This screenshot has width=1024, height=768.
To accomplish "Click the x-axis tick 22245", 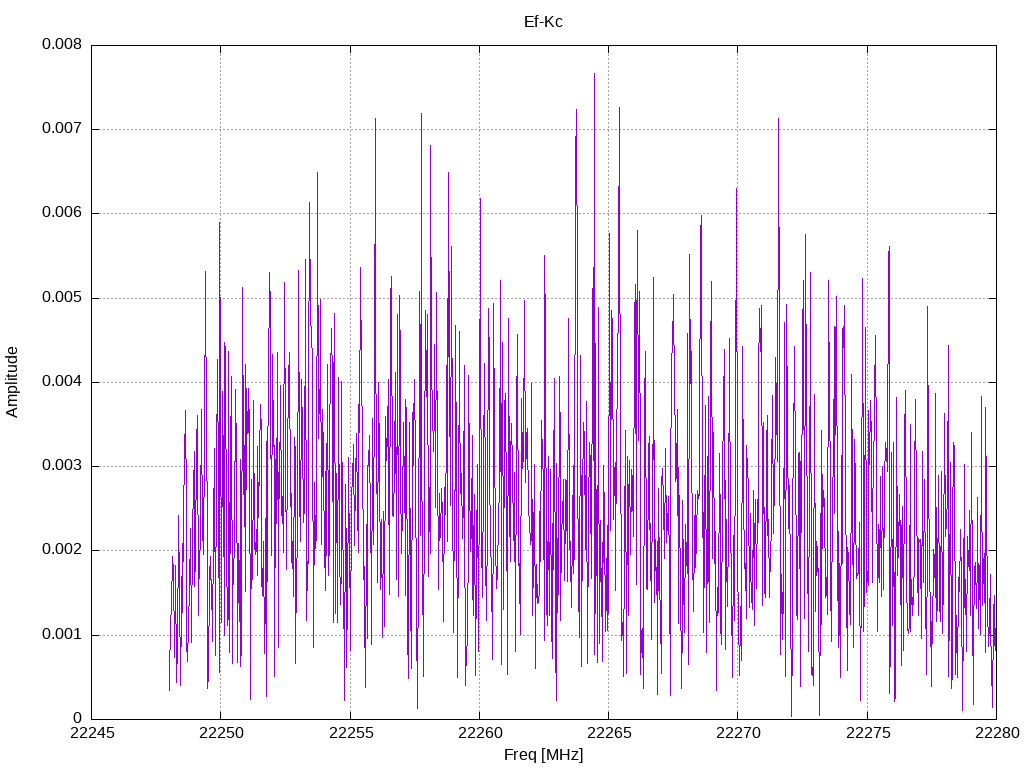I will pyautogui.click(x=91, y=733).
